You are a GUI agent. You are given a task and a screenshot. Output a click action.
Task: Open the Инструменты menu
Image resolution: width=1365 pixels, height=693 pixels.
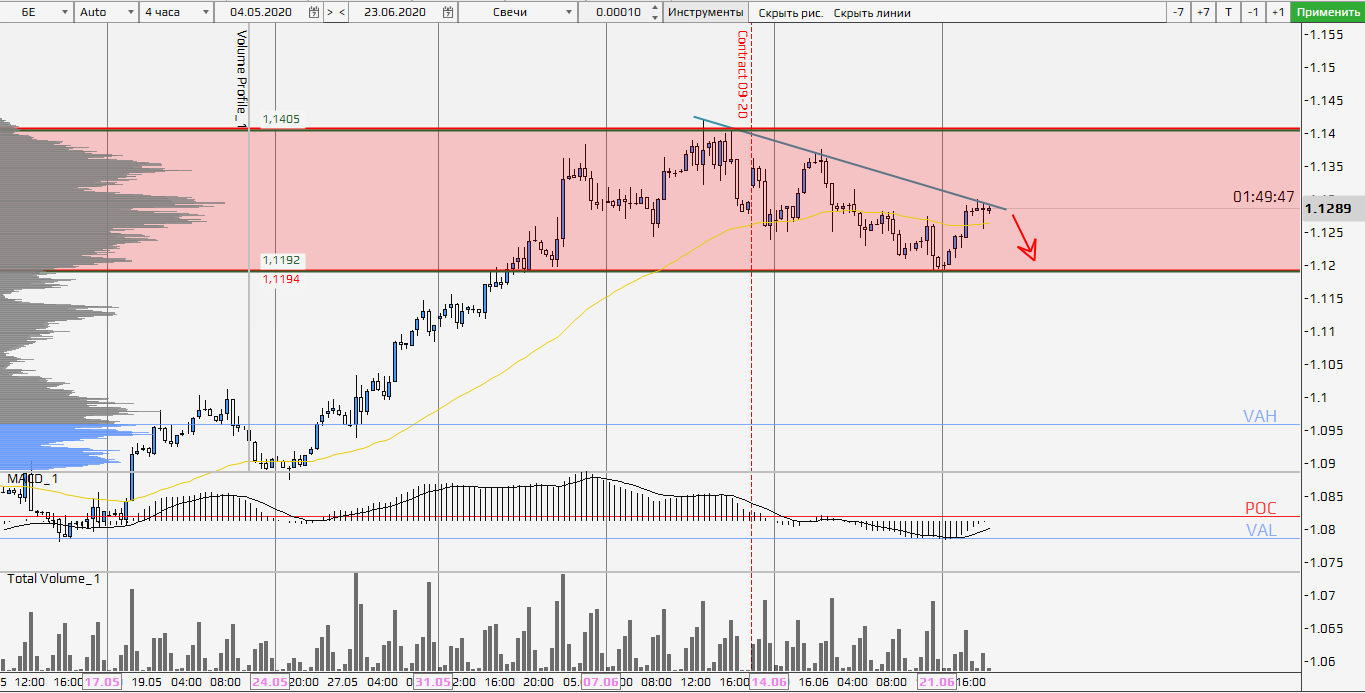click(705, 13)
